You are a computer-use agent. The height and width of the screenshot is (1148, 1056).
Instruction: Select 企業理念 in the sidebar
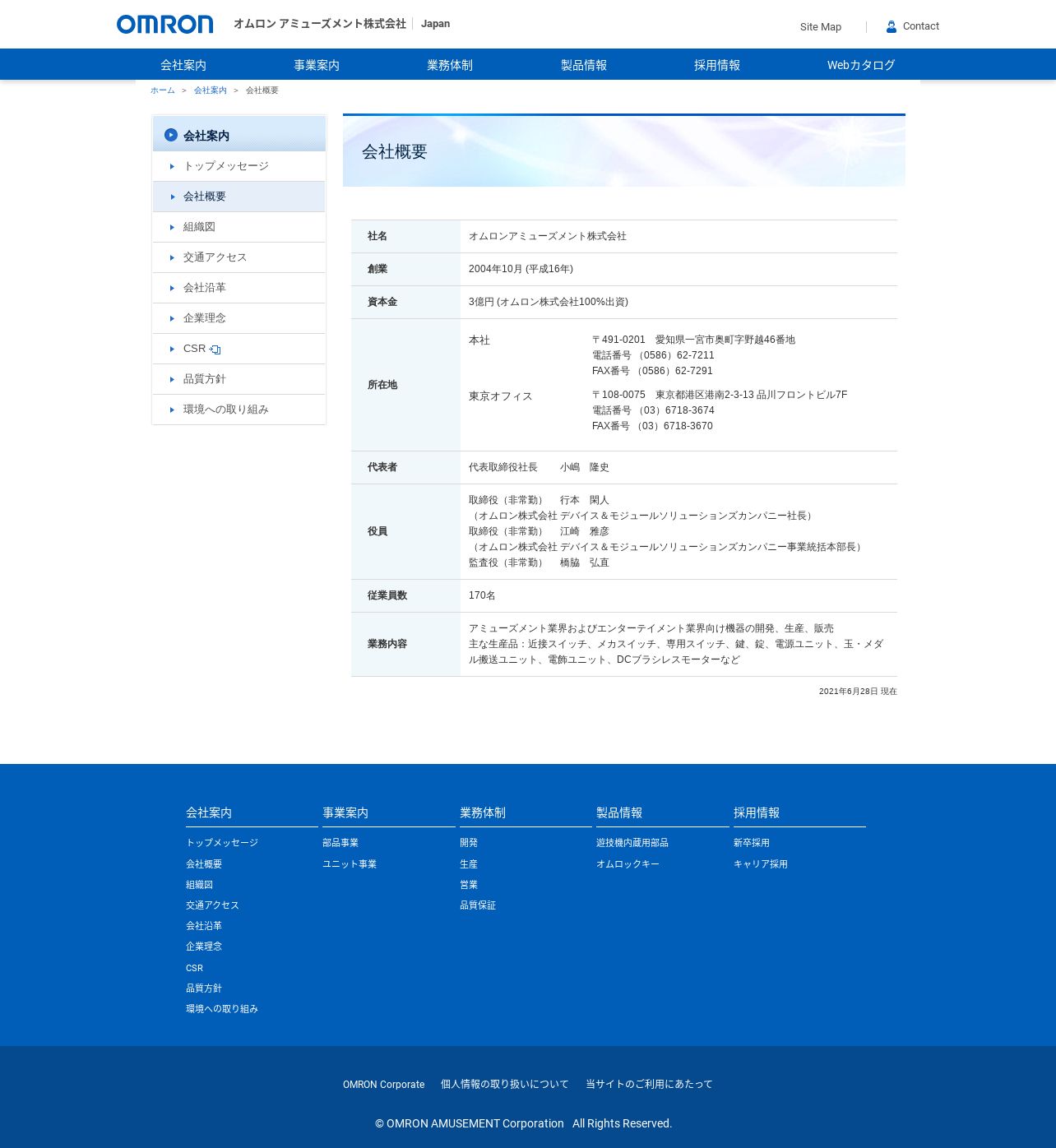[x=239, y=318]
